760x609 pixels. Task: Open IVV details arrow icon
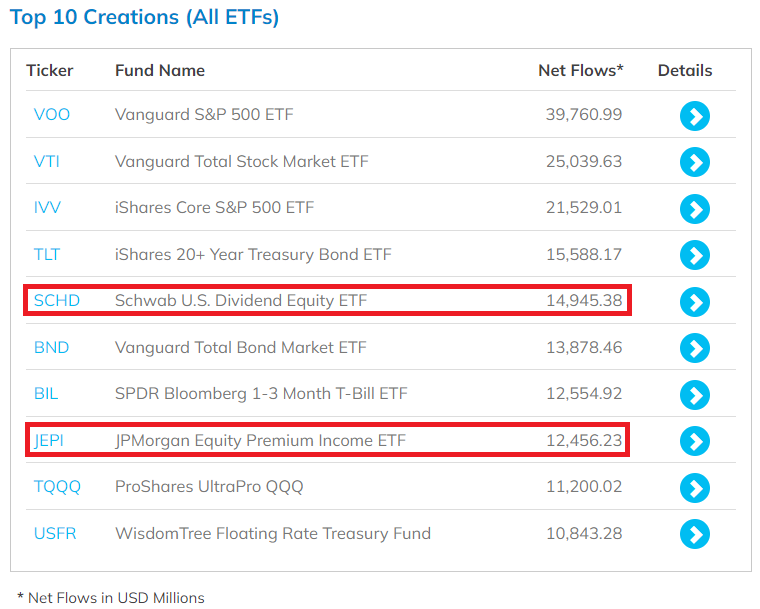click(x=694, y=209)
